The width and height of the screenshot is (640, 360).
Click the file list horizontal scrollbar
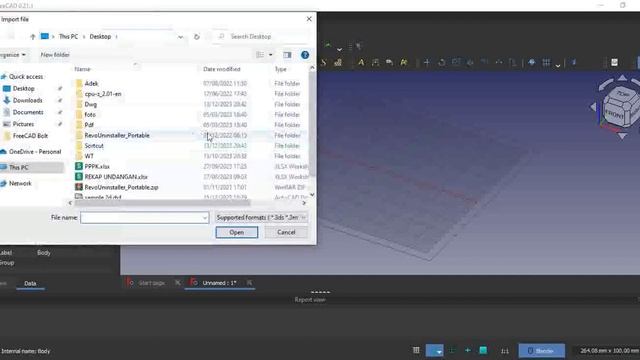coord(162,203)
